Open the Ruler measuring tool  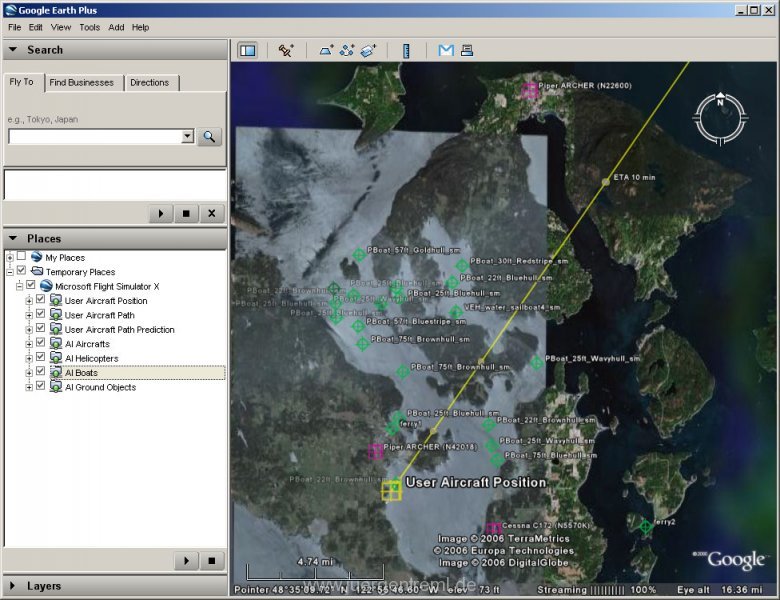tap(406, 51)
